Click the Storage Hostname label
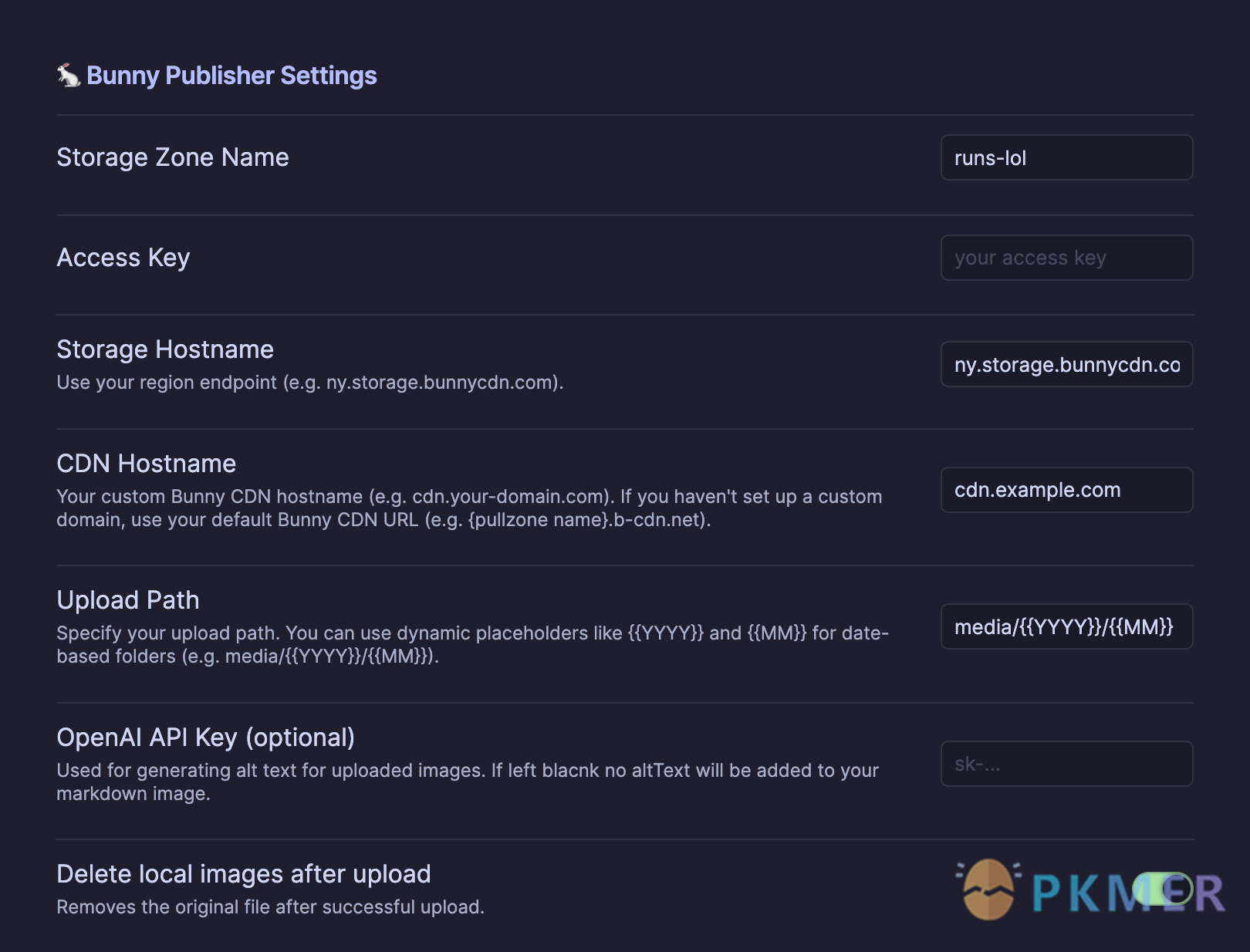Image resolution: width=1250 pixels, height=952 pixels. [x=165, y=349]
